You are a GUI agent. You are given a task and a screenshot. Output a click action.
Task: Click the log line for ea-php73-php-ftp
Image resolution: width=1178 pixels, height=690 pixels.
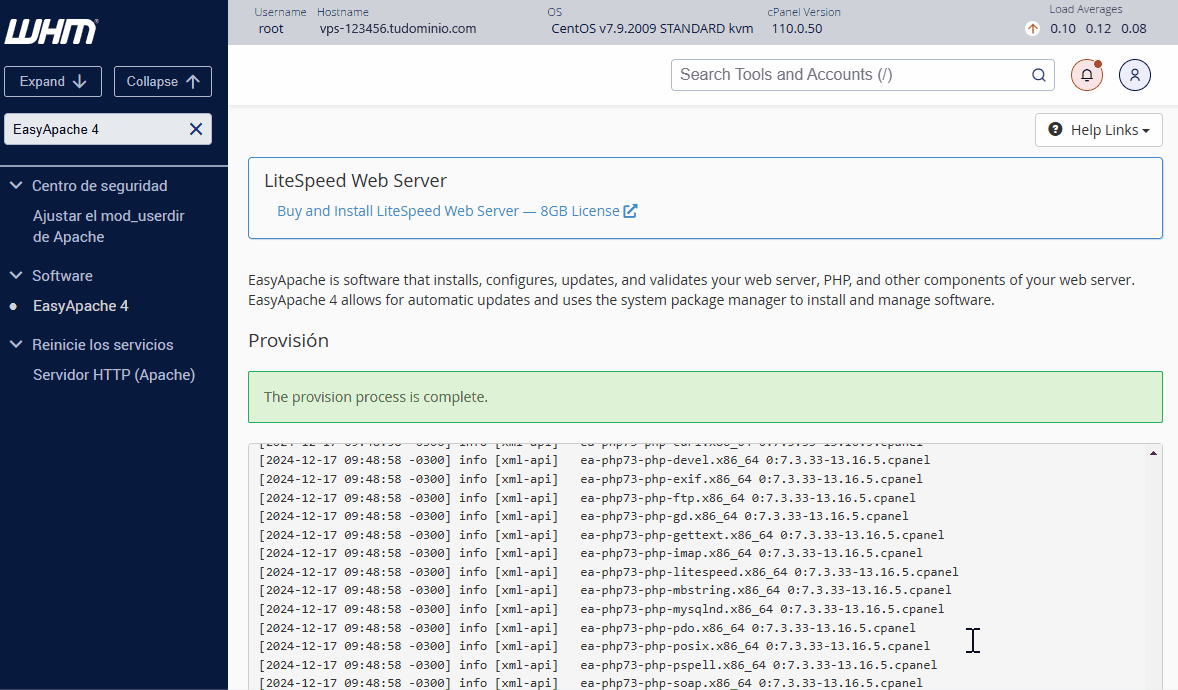click(587, 498)
